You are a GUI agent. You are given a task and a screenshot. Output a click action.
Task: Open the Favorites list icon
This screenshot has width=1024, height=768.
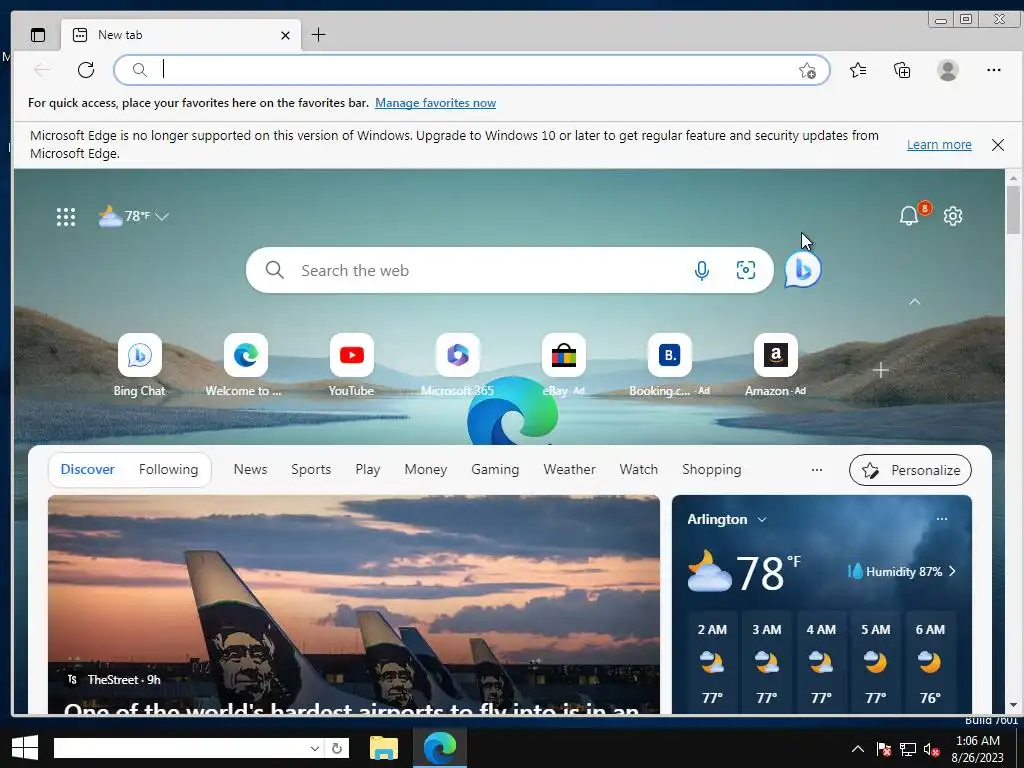858,70
